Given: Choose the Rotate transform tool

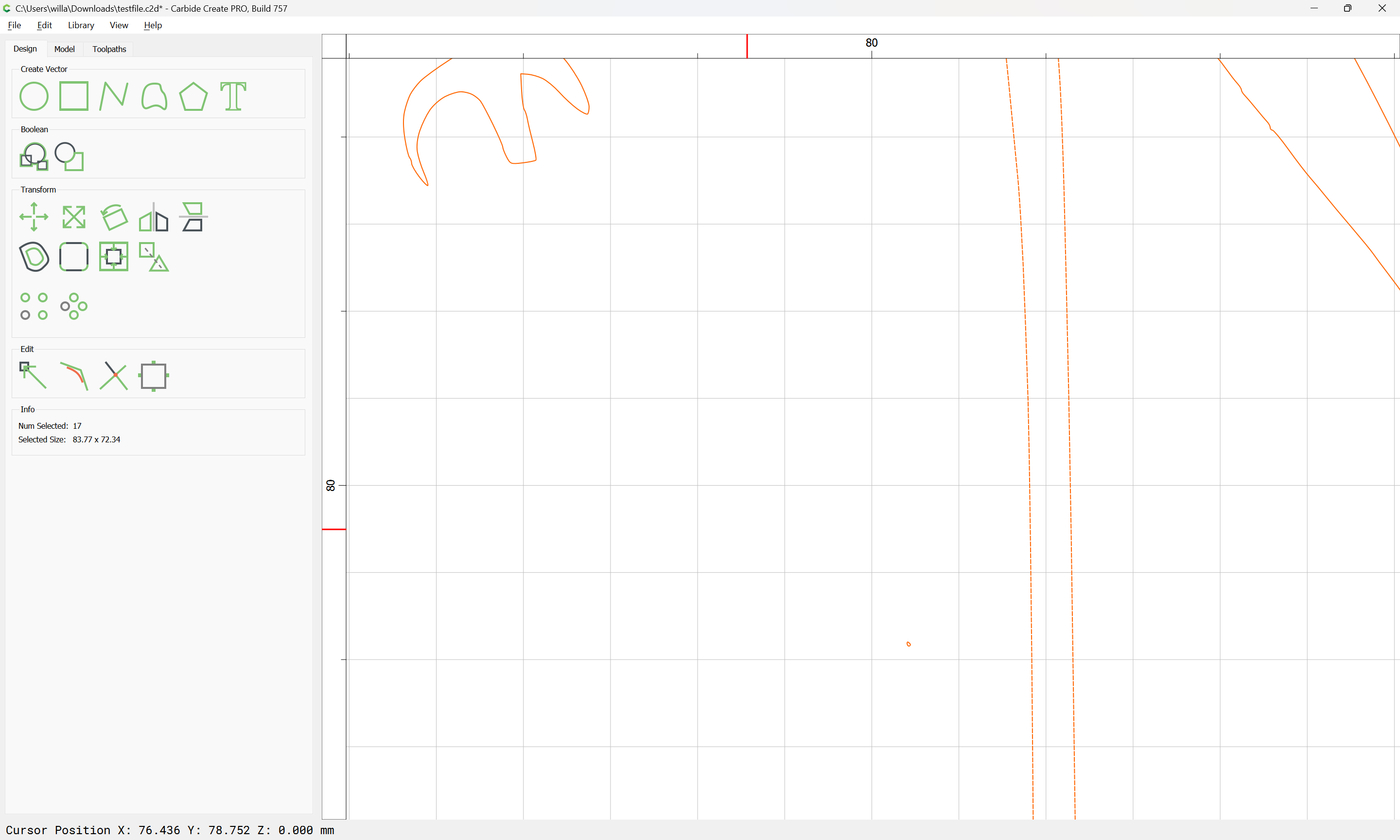Looking at the screenshot, I should (x=114, y=217).
